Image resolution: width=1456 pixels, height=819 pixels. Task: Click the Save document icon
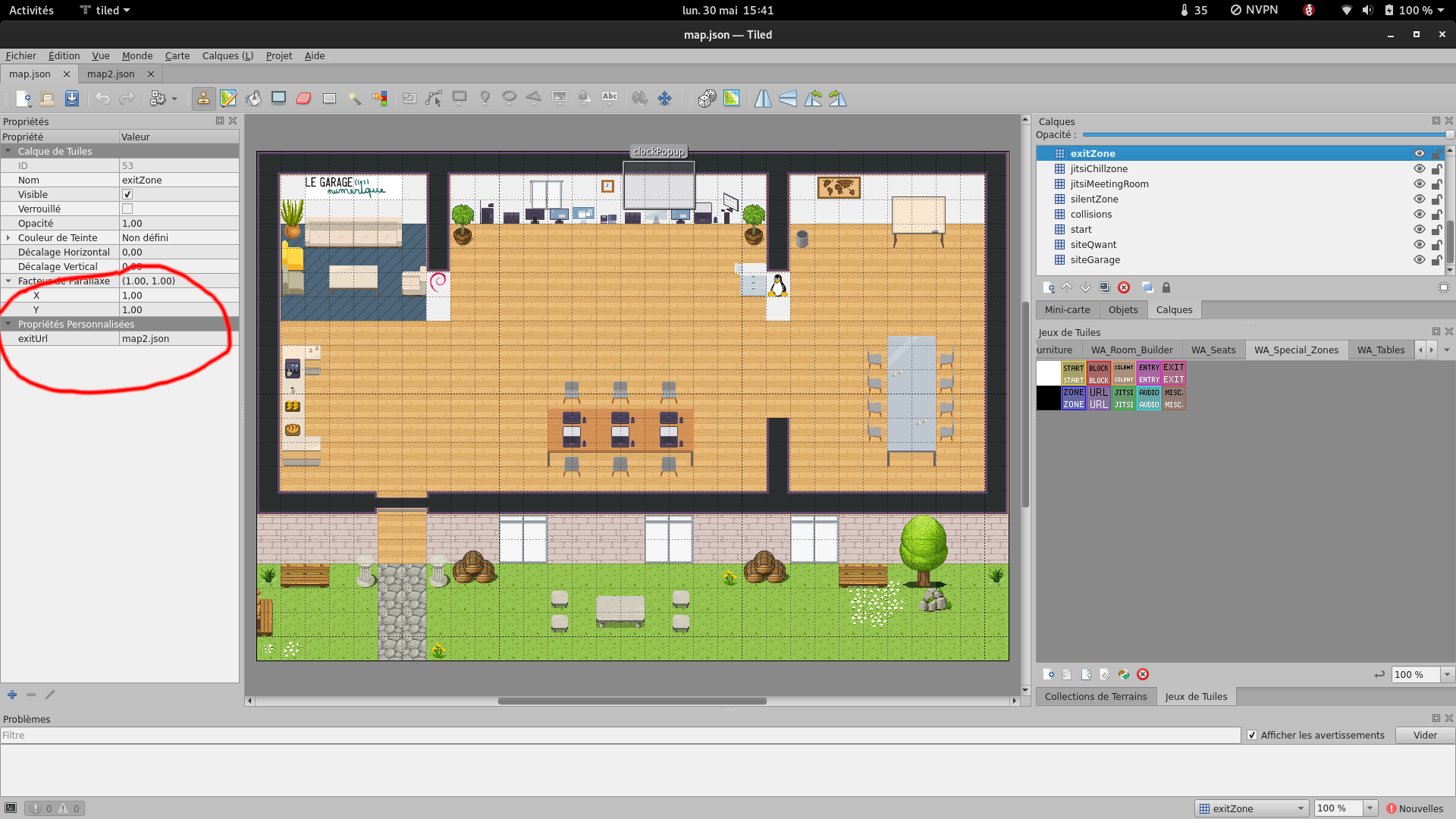pos(72,99)
